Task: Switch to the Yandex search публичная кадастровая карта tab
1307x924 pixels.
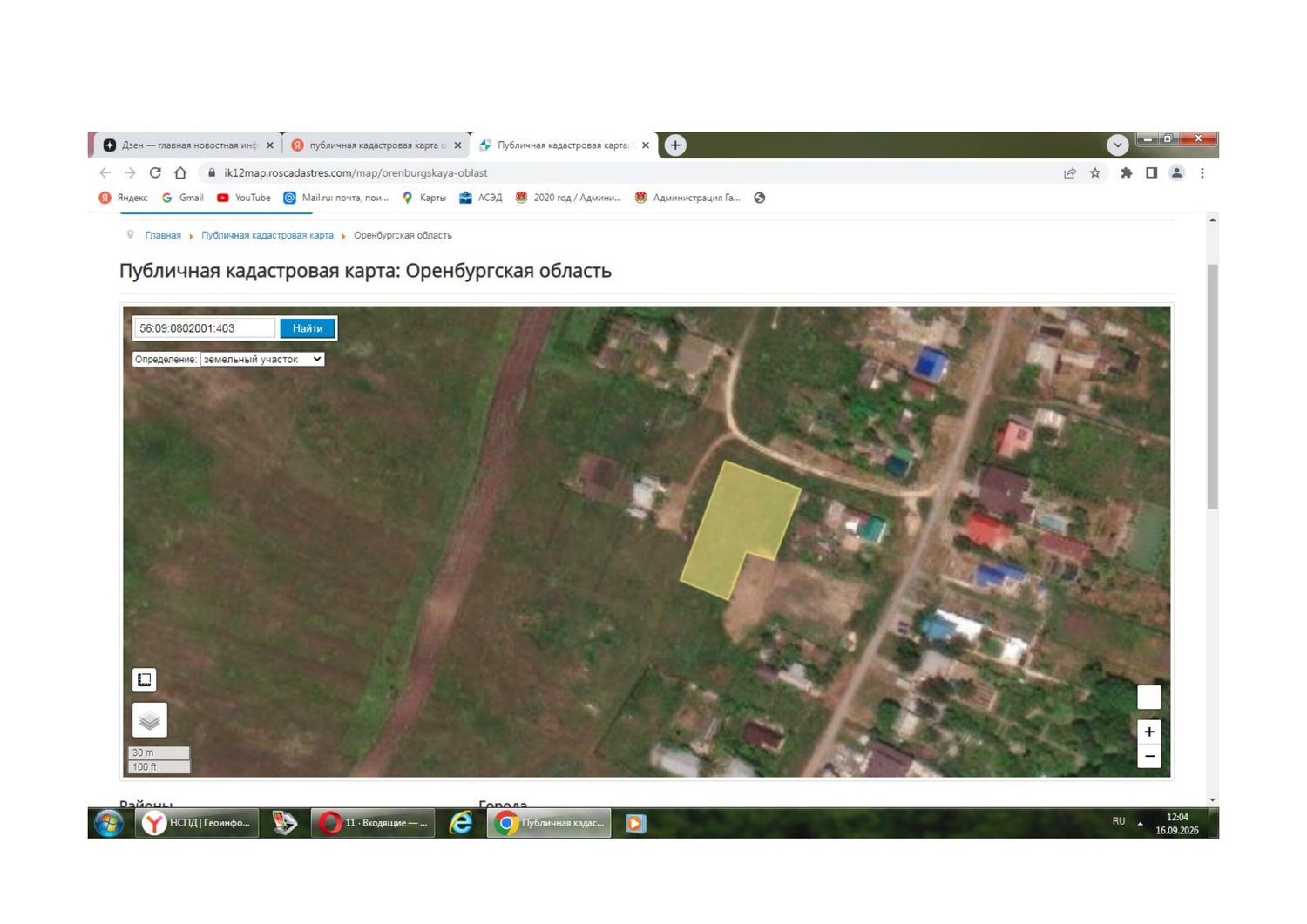Action: click(x=376, y=145)
